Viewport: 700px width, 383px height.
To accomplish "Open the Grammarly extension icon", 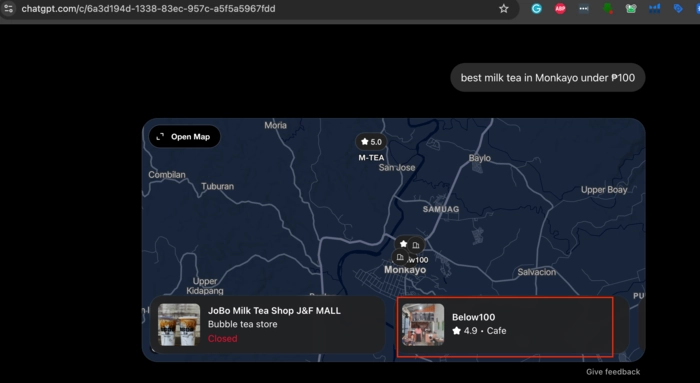I will (536, 8).
